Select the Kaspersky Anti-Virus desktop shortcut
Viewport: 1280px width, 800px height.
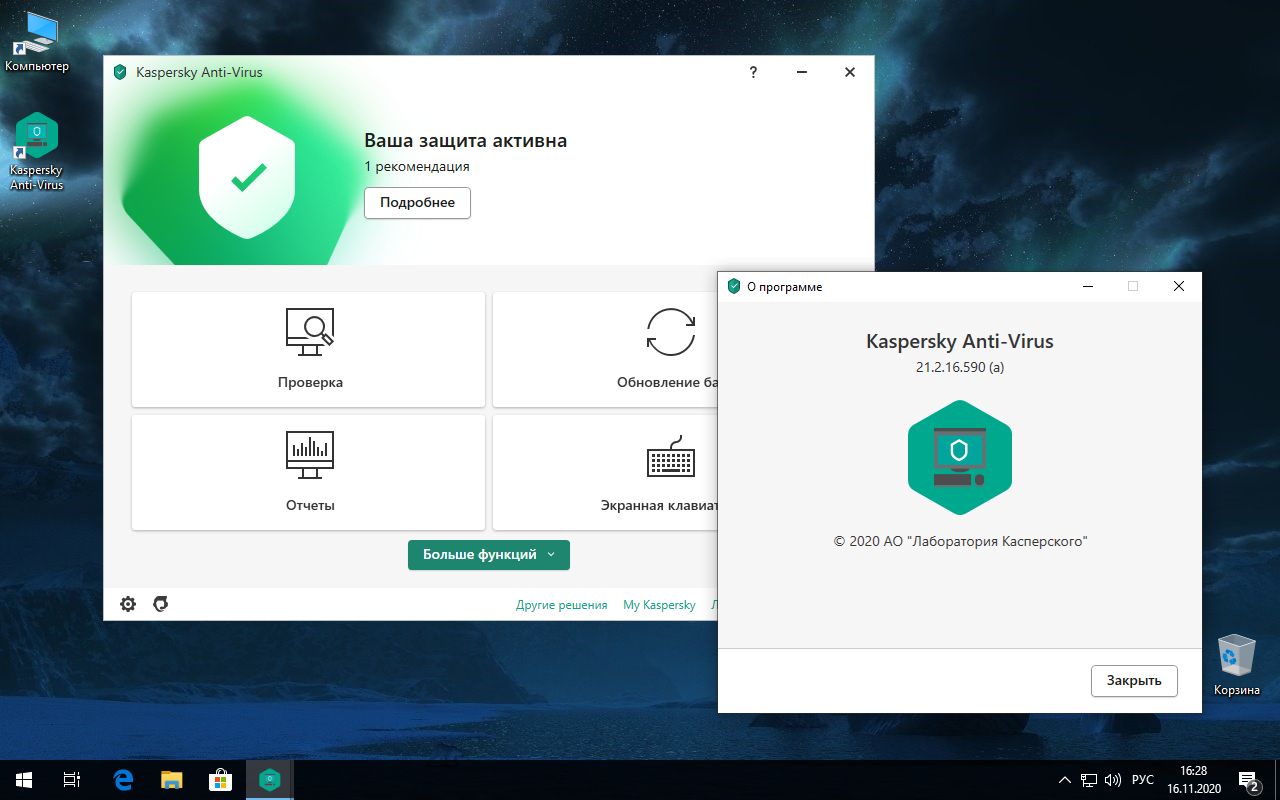[x=37, y=151]
